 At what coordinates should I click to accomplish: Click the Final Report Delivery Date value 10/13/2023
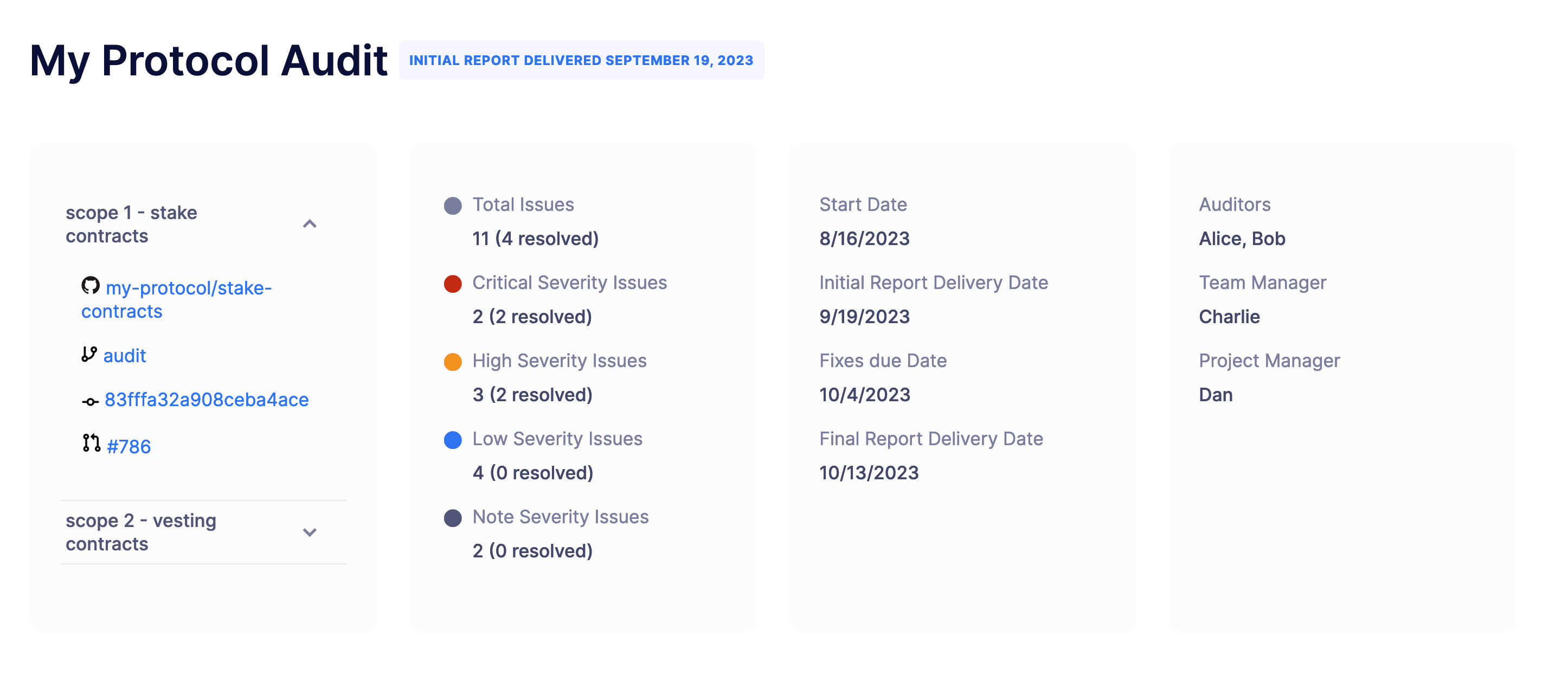[870, 472]
